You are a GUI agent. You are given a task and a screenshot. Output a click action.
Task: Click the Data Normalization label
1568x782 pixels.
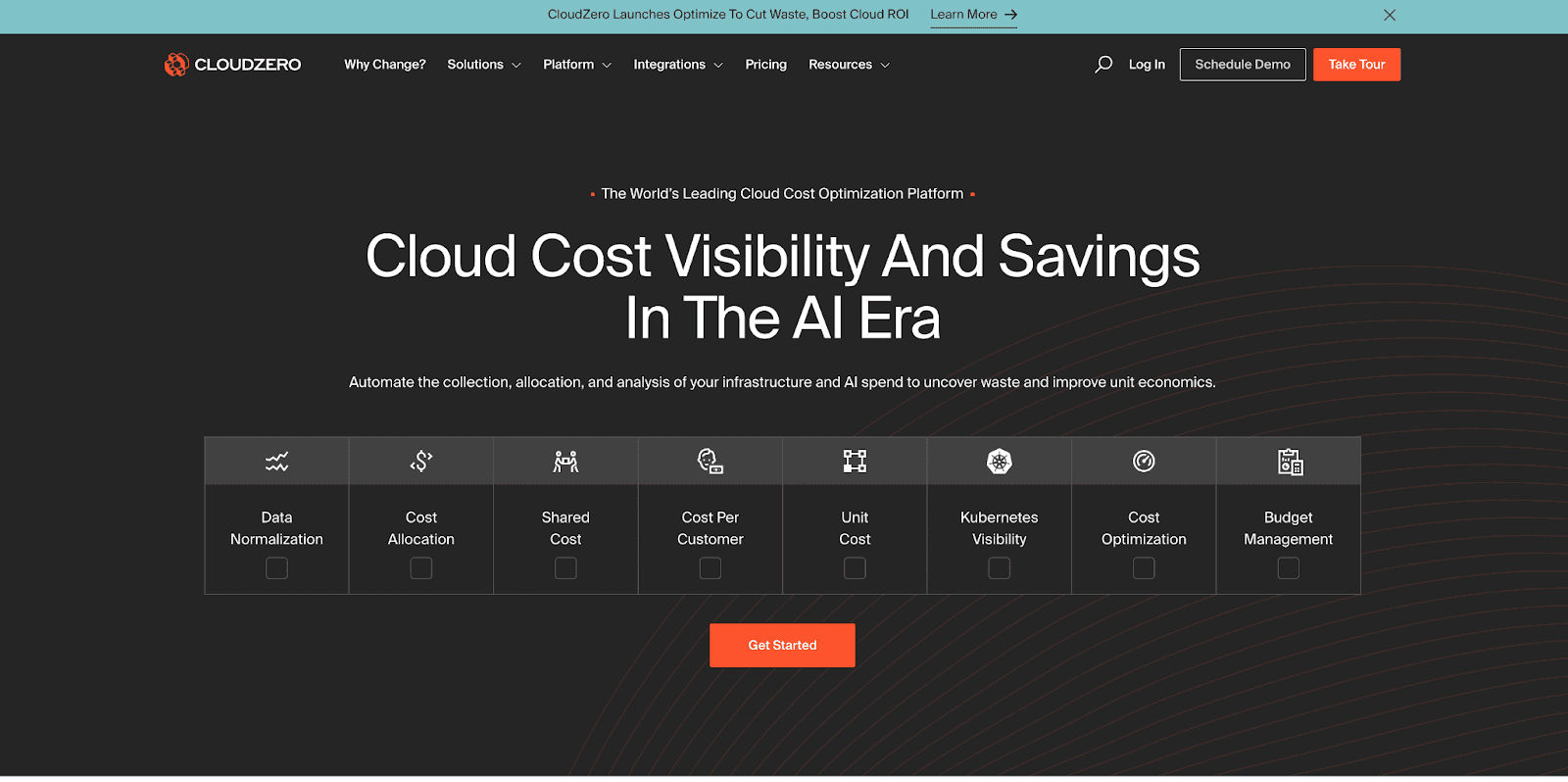click(276, 528)
